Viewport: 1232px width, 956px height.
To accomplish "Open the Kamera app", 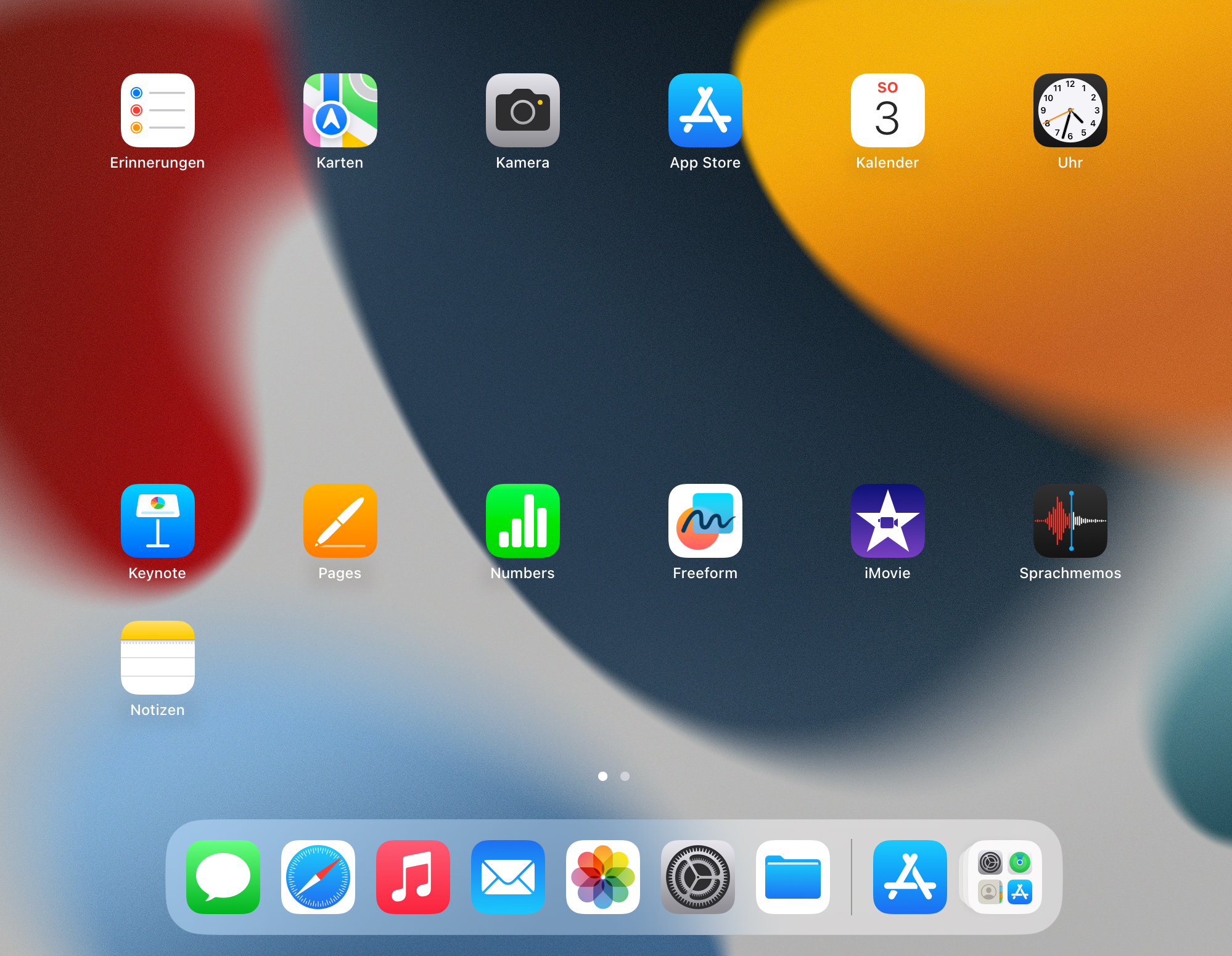I will click(522, 110).
